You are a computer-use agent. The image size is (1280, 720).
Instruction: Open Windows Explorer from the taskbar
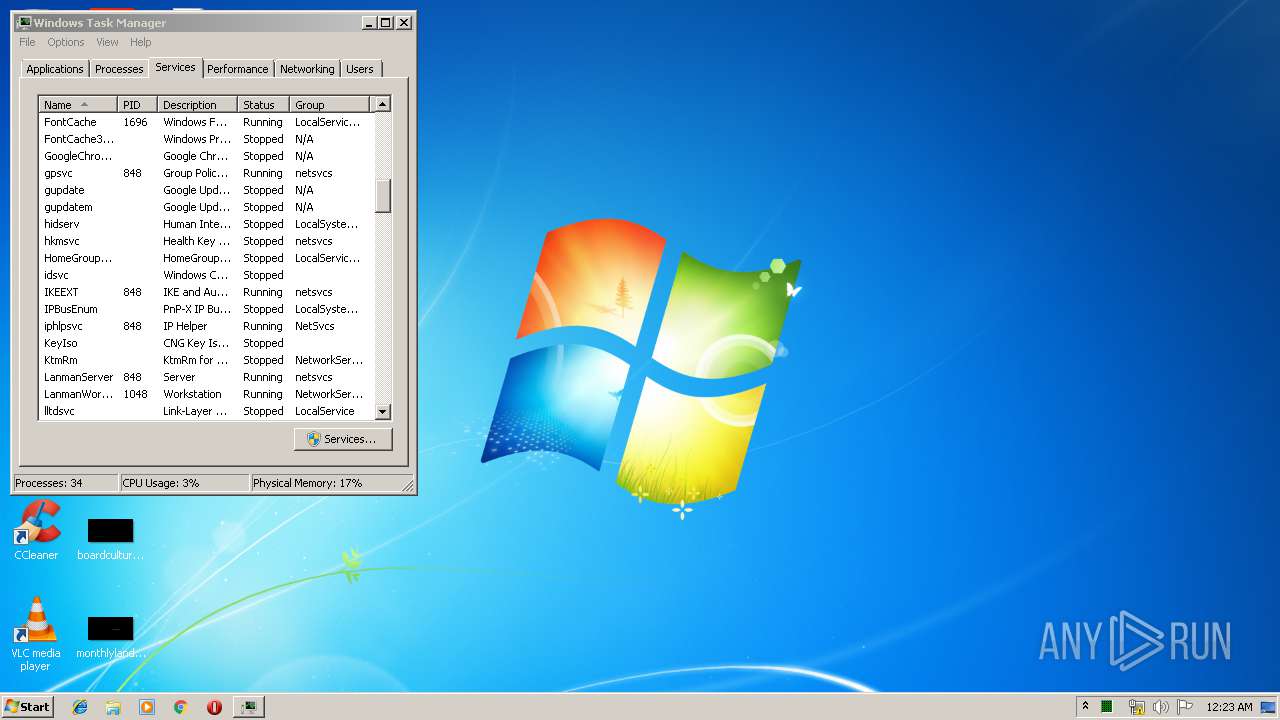pyautogui.click(x=113, y=707)
